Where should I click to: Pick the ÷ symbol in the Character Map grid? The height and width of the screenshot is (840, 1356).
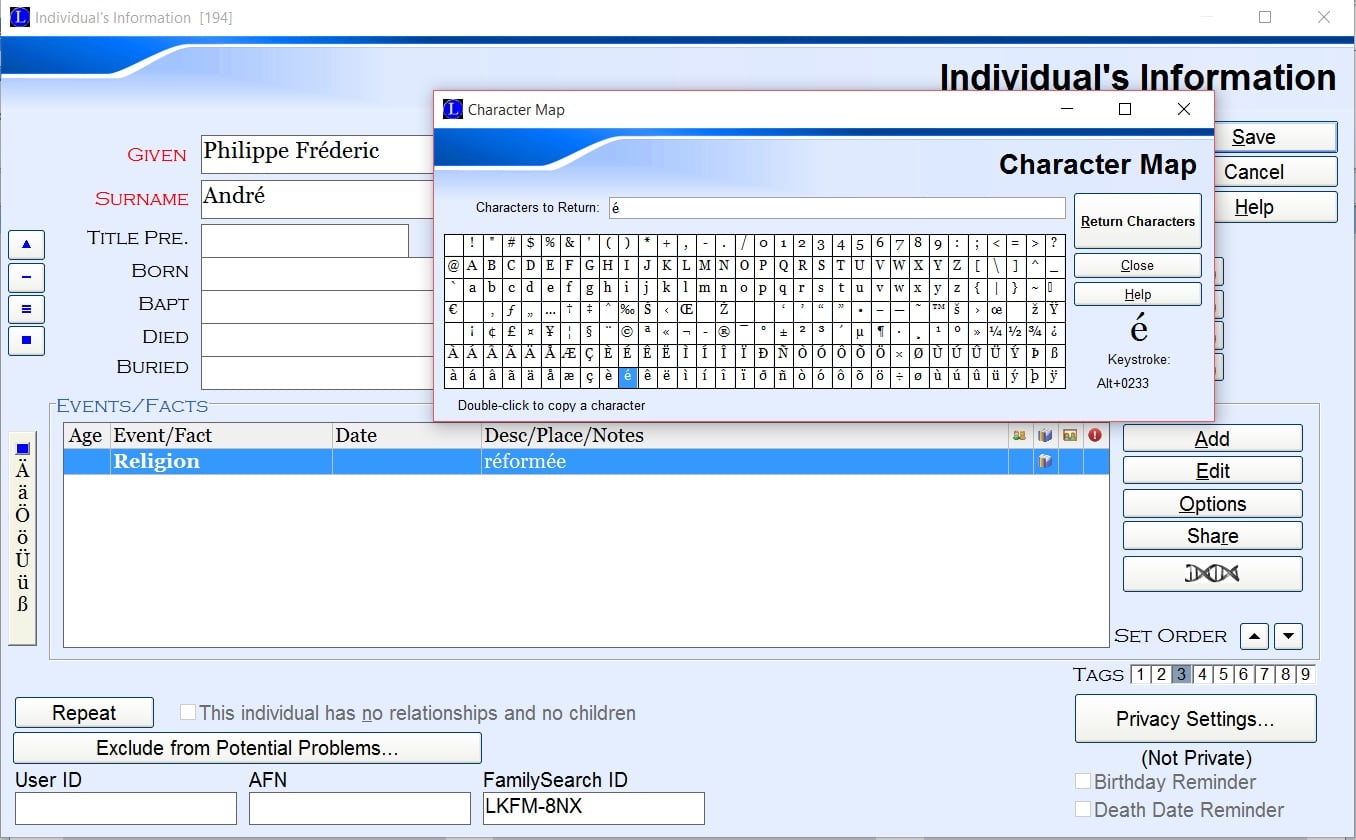[899, 377]
